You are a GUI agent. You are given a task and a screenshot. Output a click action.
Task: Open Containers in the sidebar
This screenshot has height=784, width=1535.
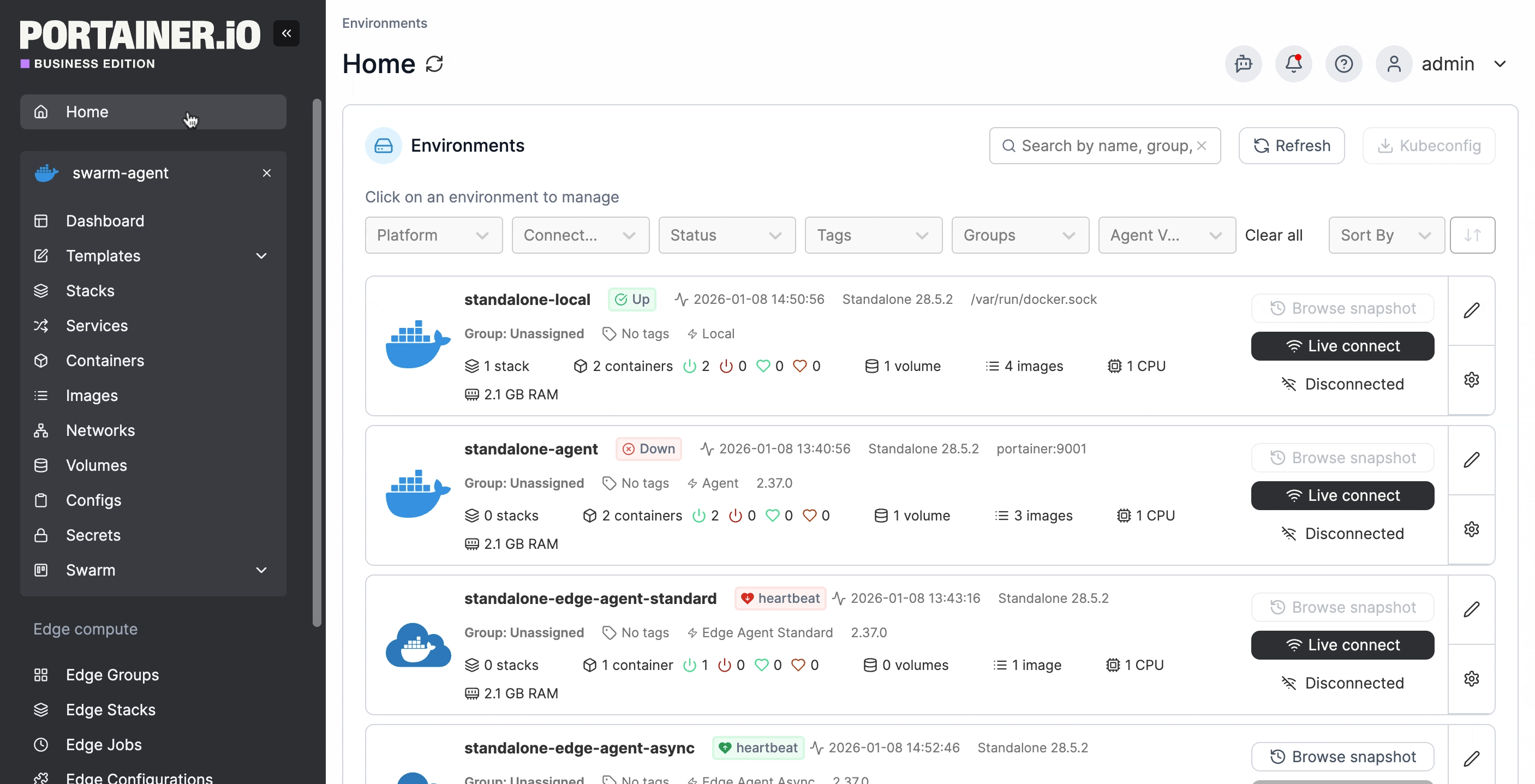(105, 361)
